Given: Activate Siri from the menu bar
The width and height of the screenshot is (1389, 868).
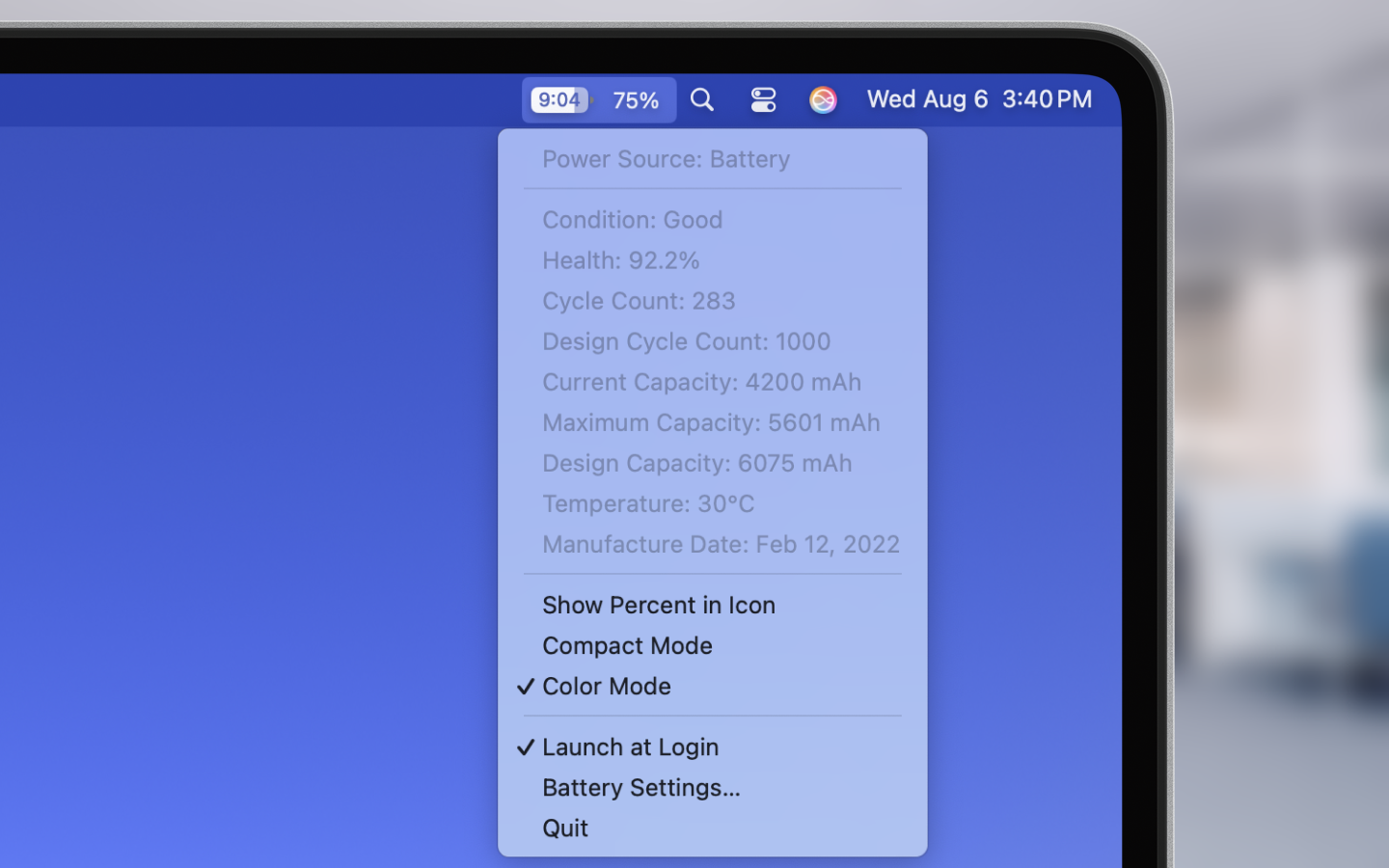Looking at the screenshot, I should click(x=823, y=99).
